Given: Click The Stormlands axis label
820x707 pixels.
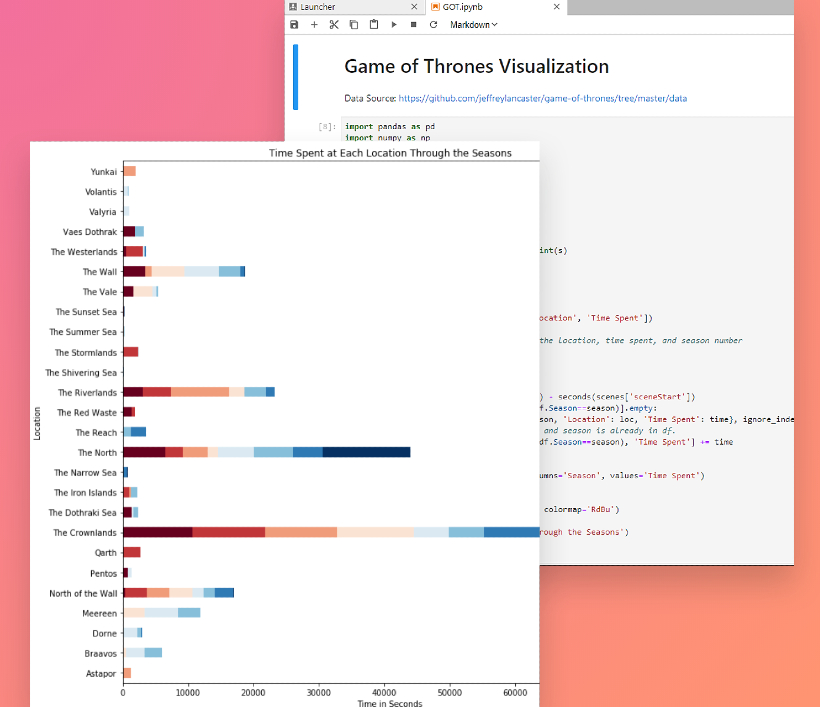Looking at the screenshot, I should pyautogui.click(x=86, y=353).
